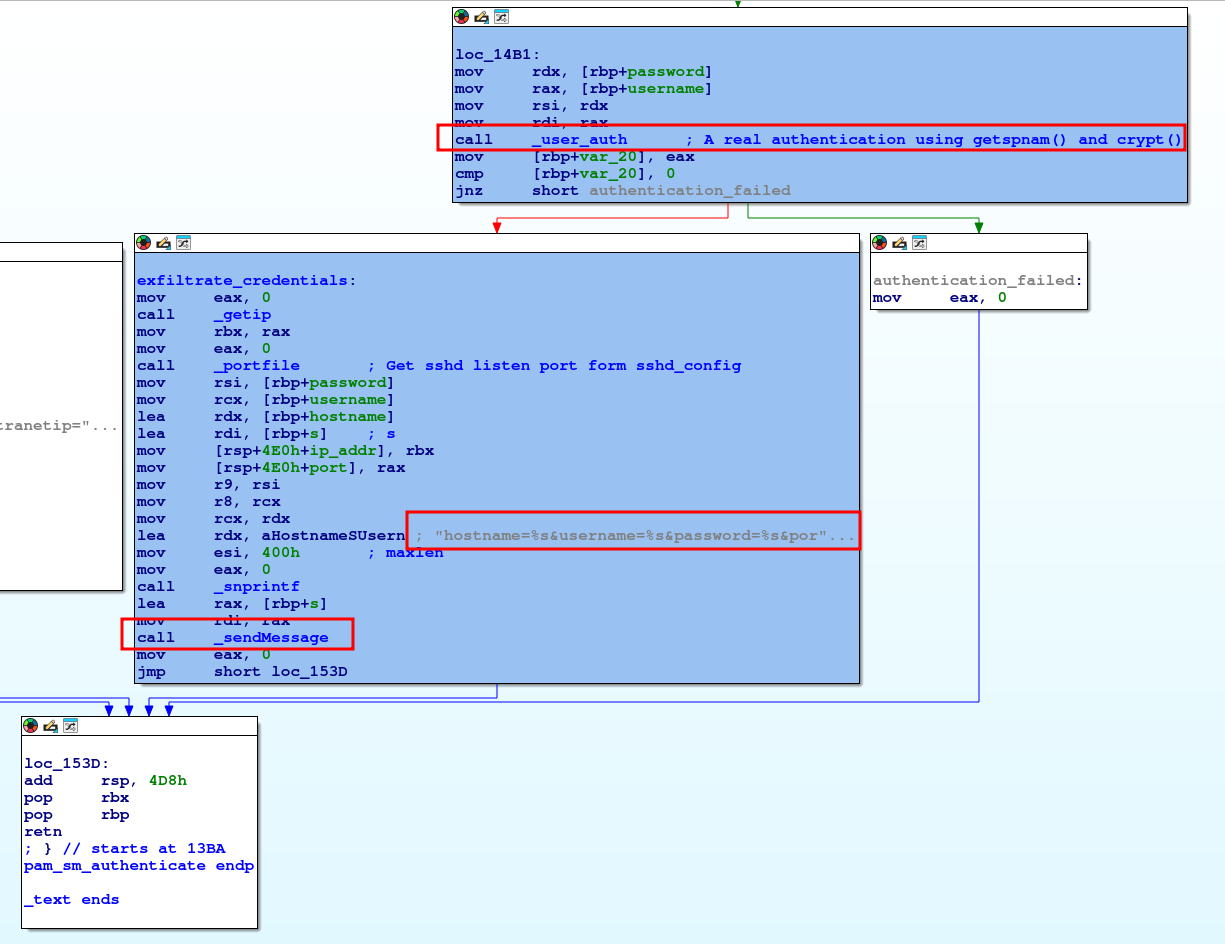This screenshot has height=944, width=1225.
Task: Click color wheel icon on loc_153D node
Action: (31, 726)
